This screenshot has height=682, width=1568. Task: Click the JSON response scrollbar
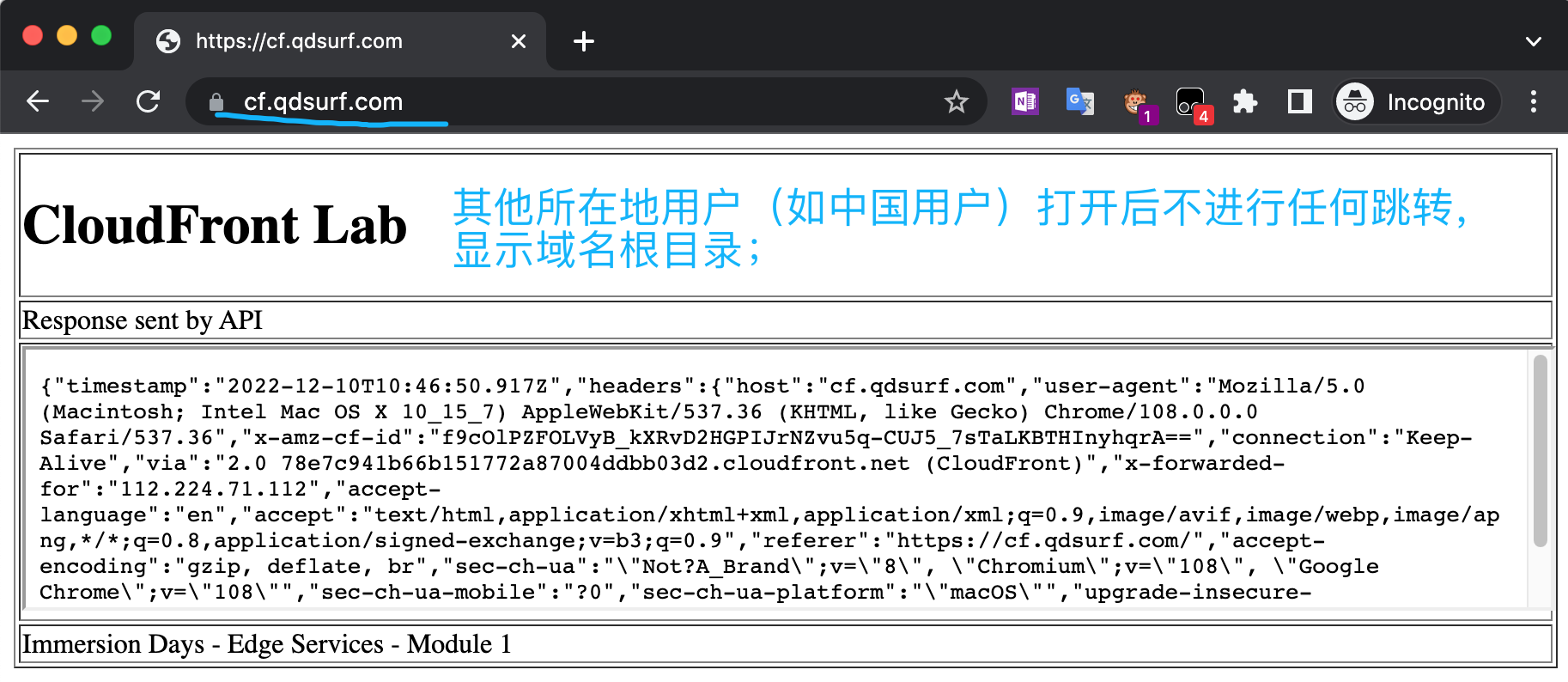1540,450
